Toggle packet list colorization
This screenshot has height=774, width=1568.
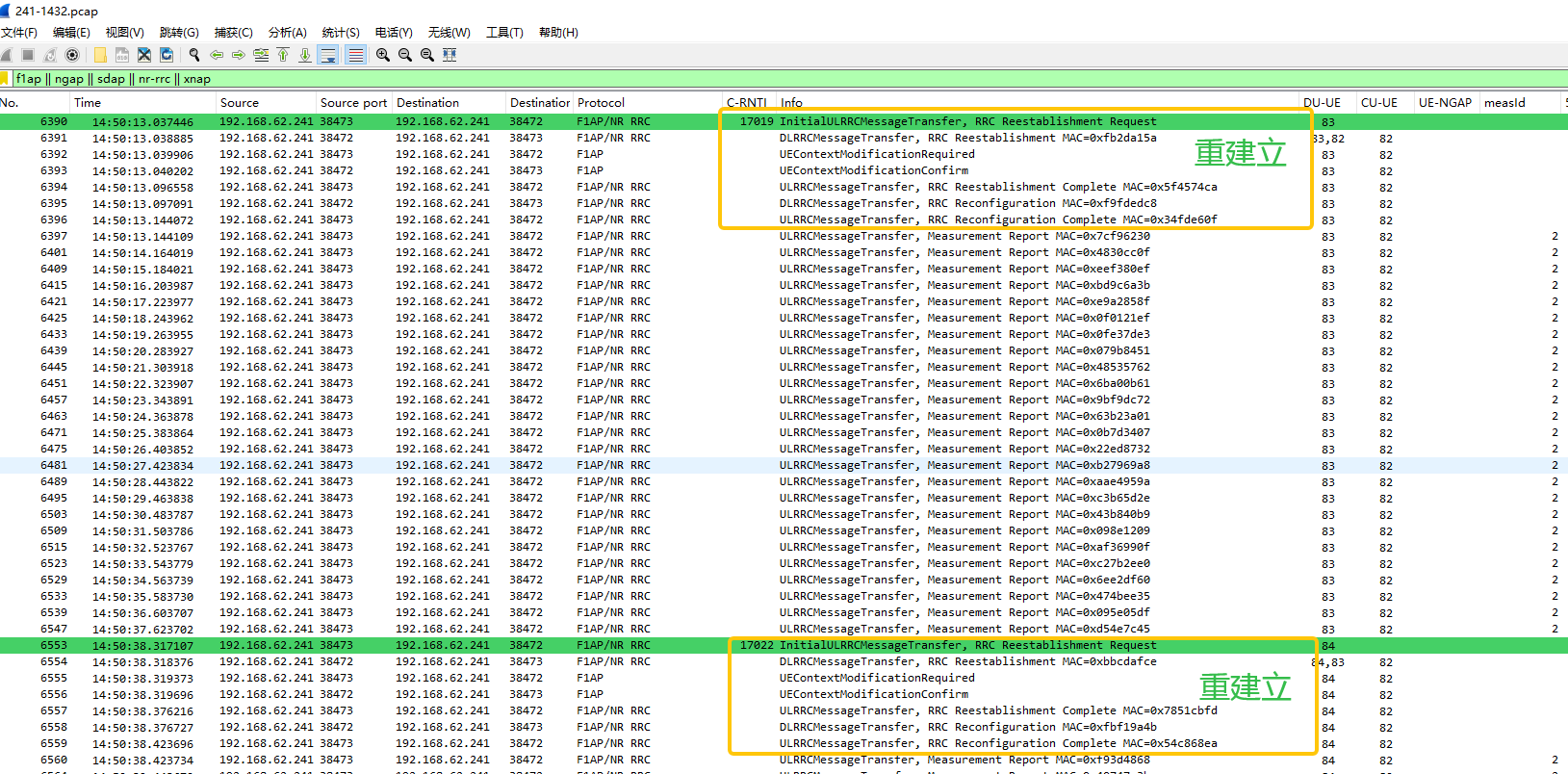tap(356, 55)
